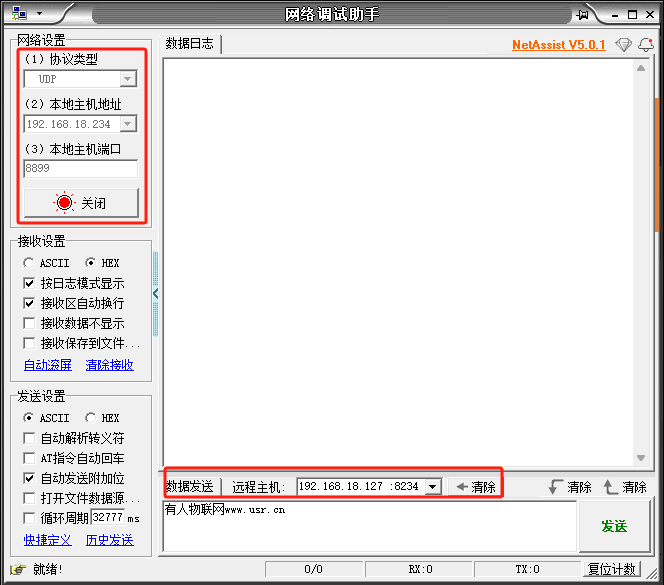Switch to the 数据日志 tab
Viewport: 664px width, 585px height.
click(x=190, y=44)
